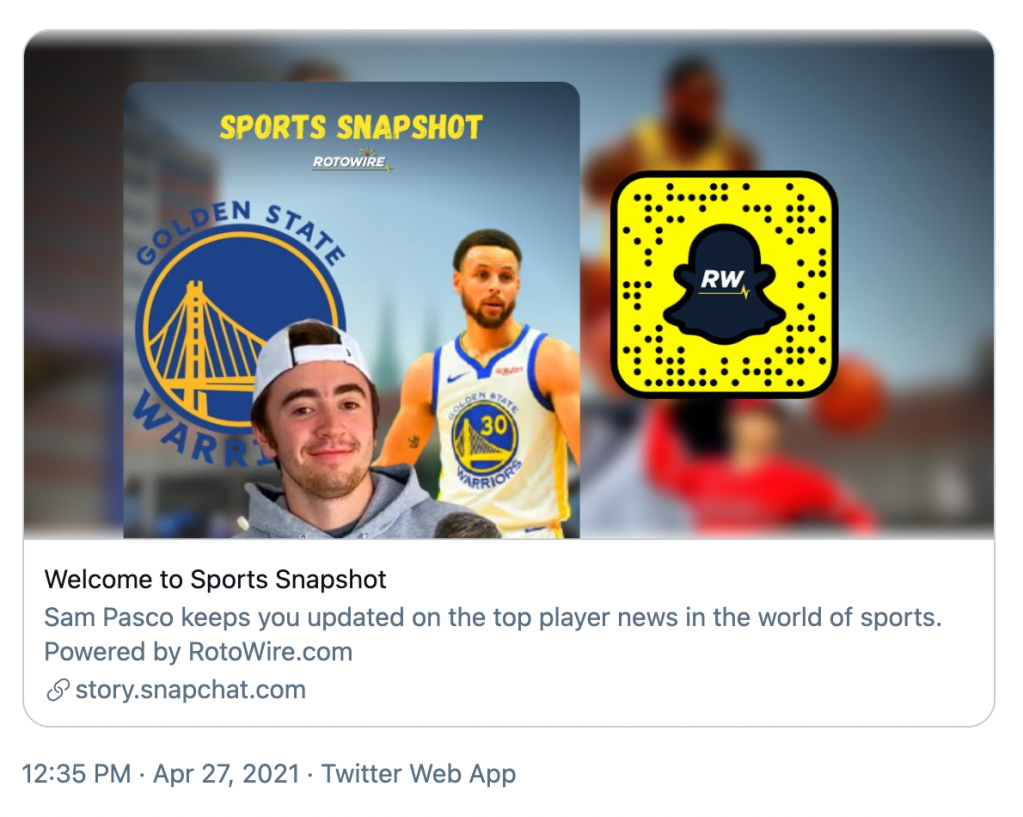The height and width of the screenshot is (817, 1023).
Task: Click the yellow Sports Snapshot heading
Action: 351,127
